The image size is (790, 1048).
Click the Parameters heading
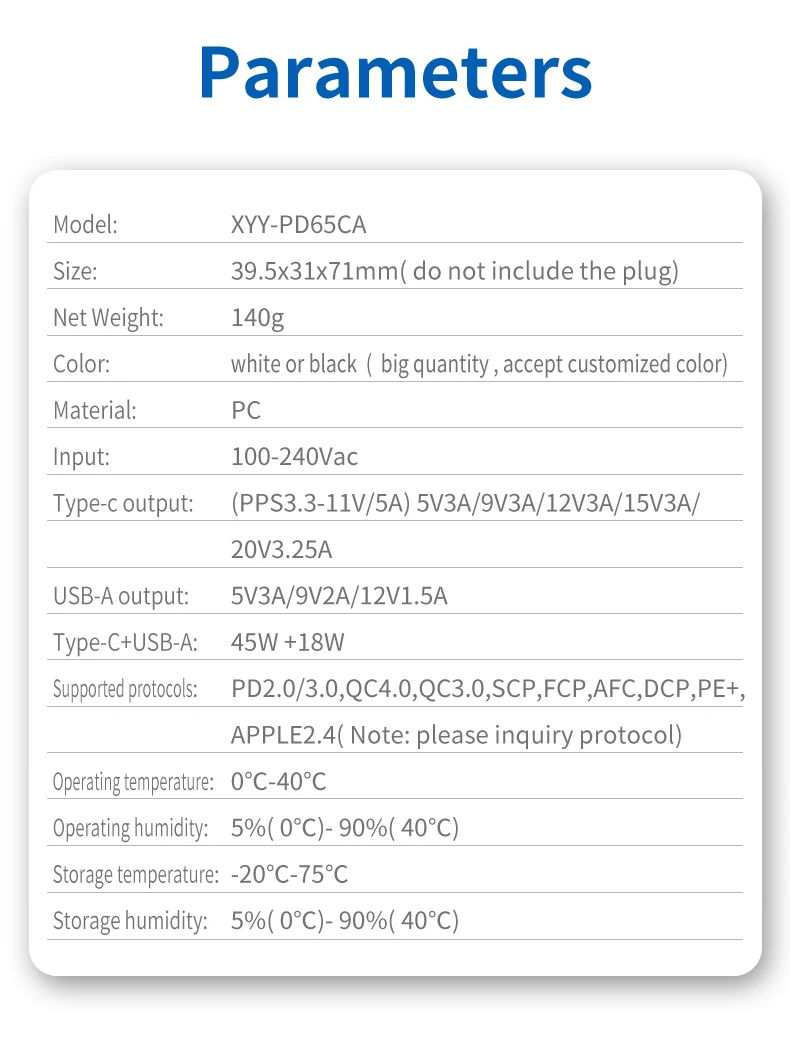pos(395,72)
